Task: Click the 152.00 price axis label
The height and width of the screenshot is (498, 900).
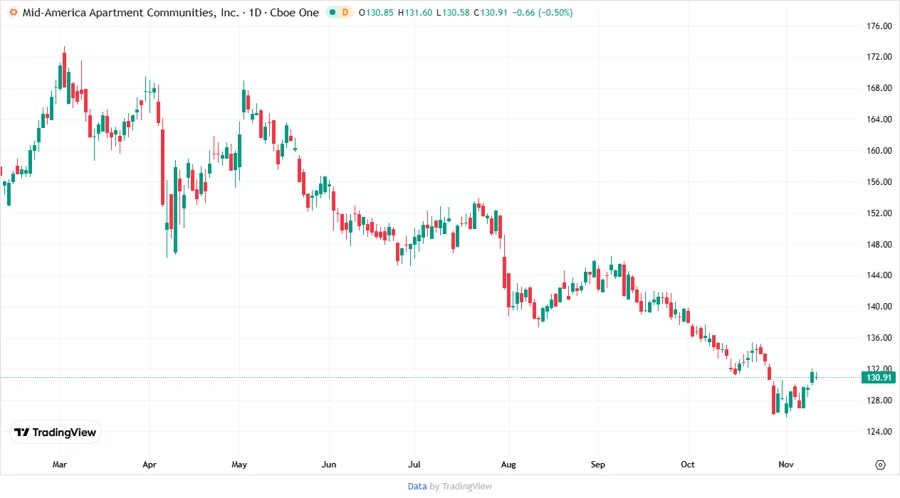Action: click(x=879, y=213)
